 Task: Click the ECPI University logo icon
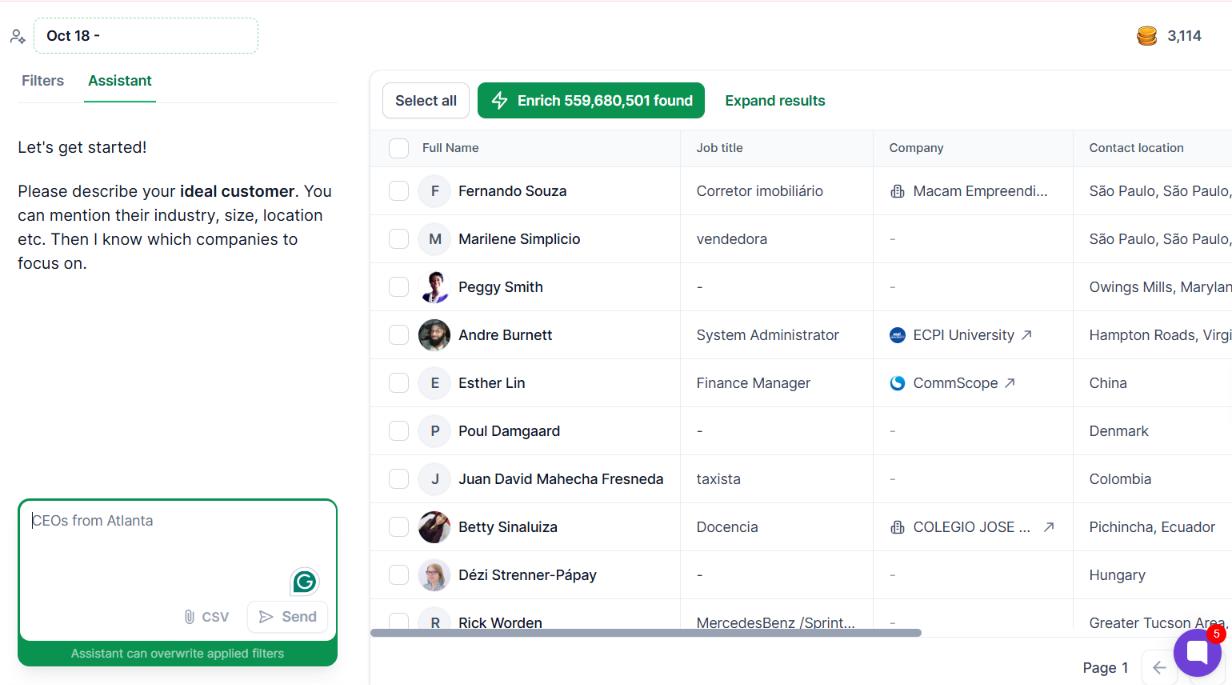897,335
